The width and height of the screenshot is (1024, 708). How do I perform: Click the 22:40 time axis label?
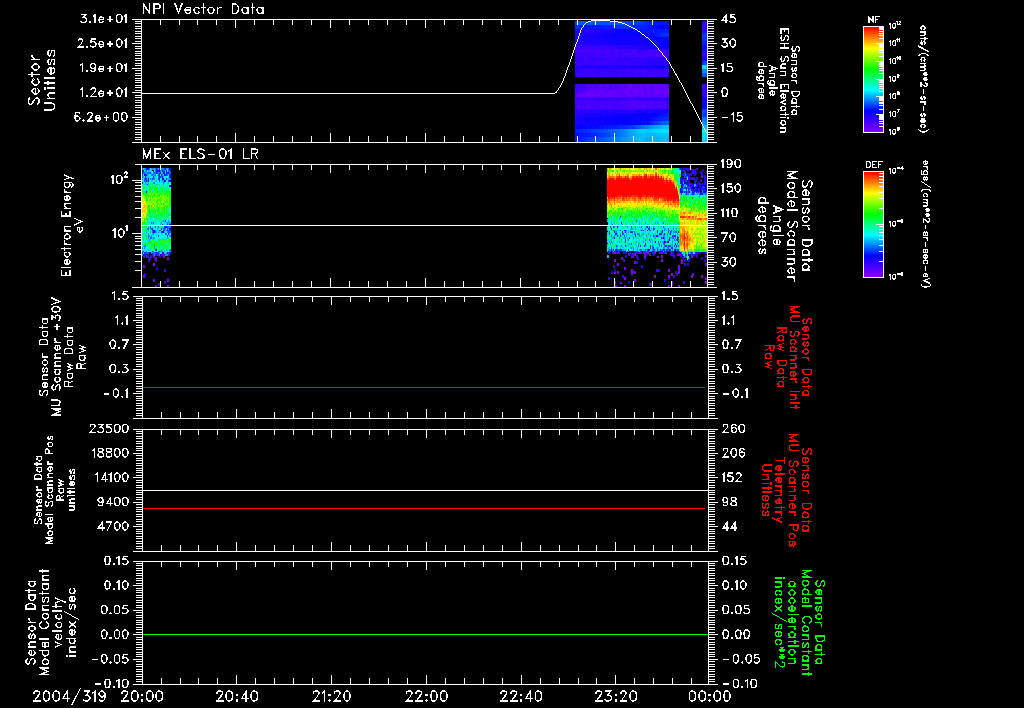(x=520, y=696)
